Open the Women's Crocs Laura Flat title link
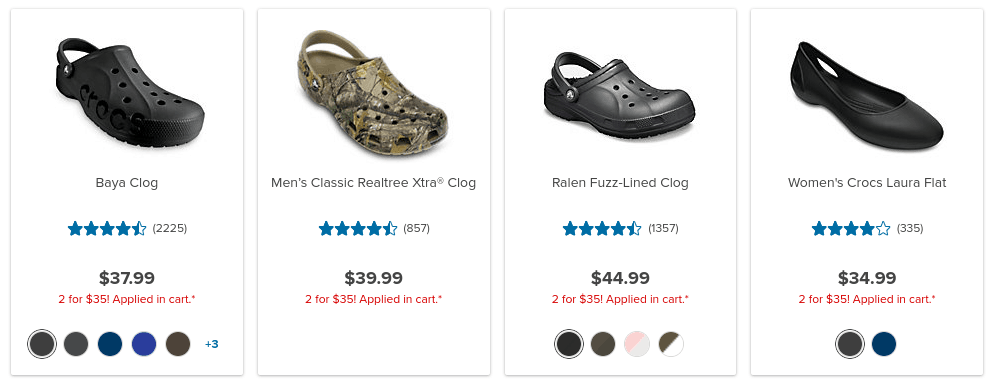Image resolution: width=991 pixels, height=383 pixels. point(867,183)
